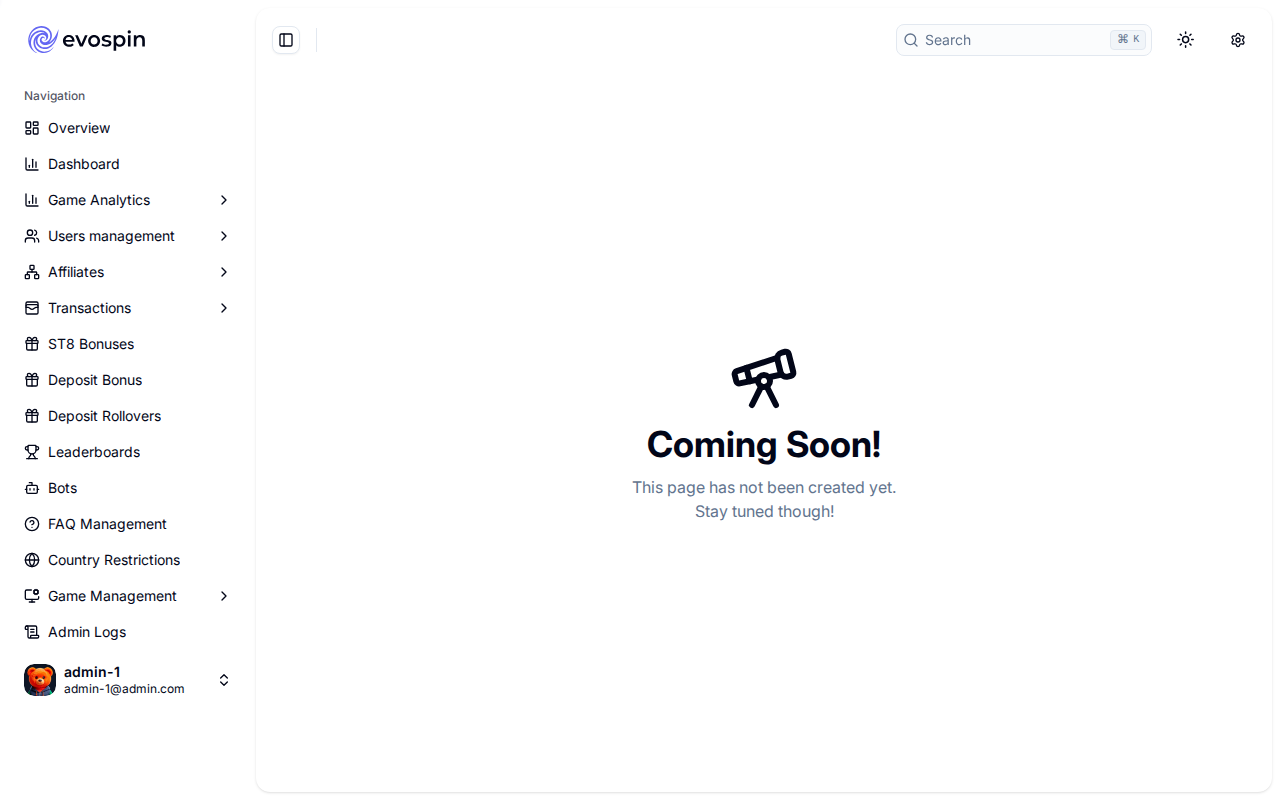The height and width of the screenshot is (800, 1280).
Task: Select the ST8 Bonuses menu item
Action: click(x=128, y=344)
